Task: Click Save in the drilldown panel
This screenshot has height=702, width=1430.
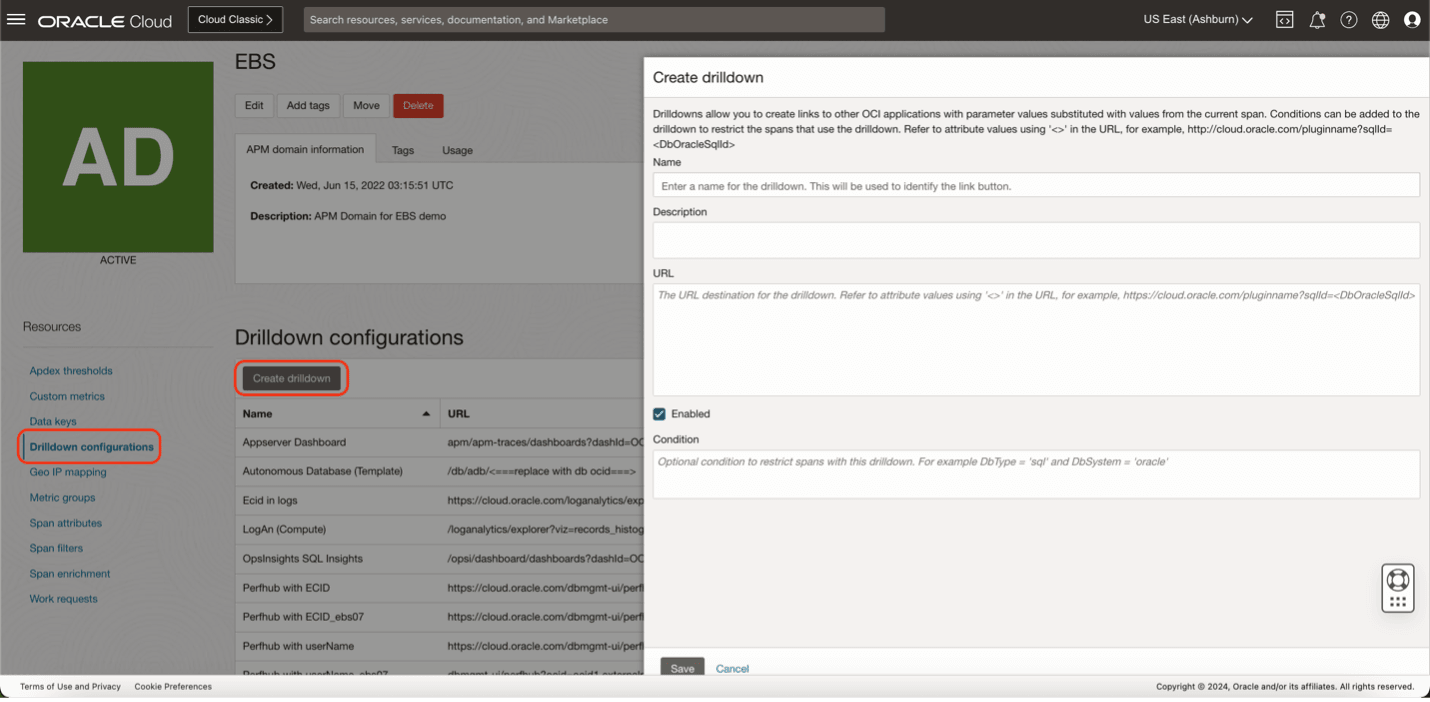Action: pyautogui.click(x=682, y=668)
